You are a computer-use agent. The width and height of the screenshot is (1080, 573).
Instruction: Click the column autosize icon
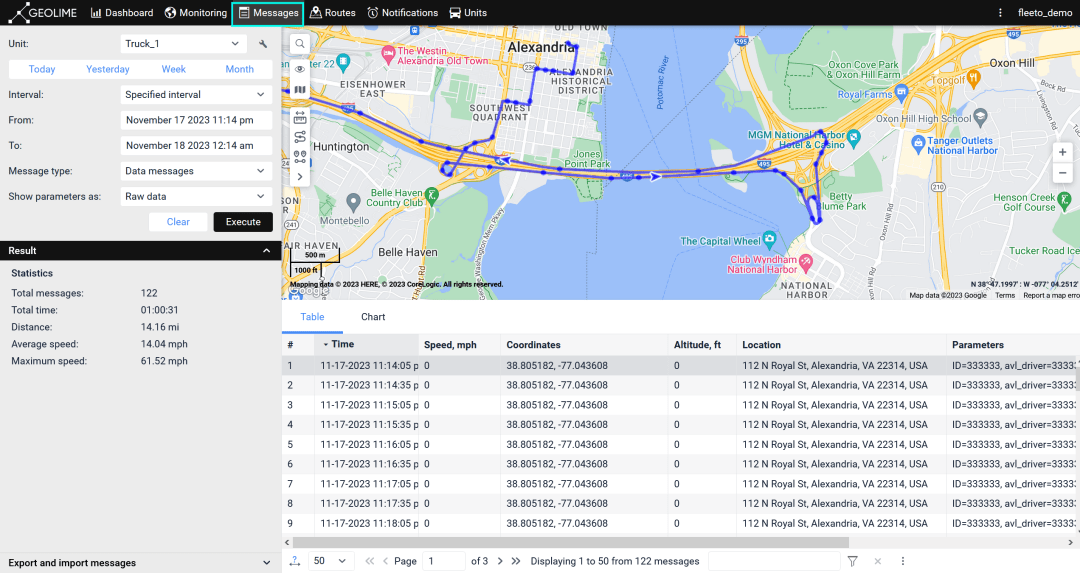tap(295, 561)
